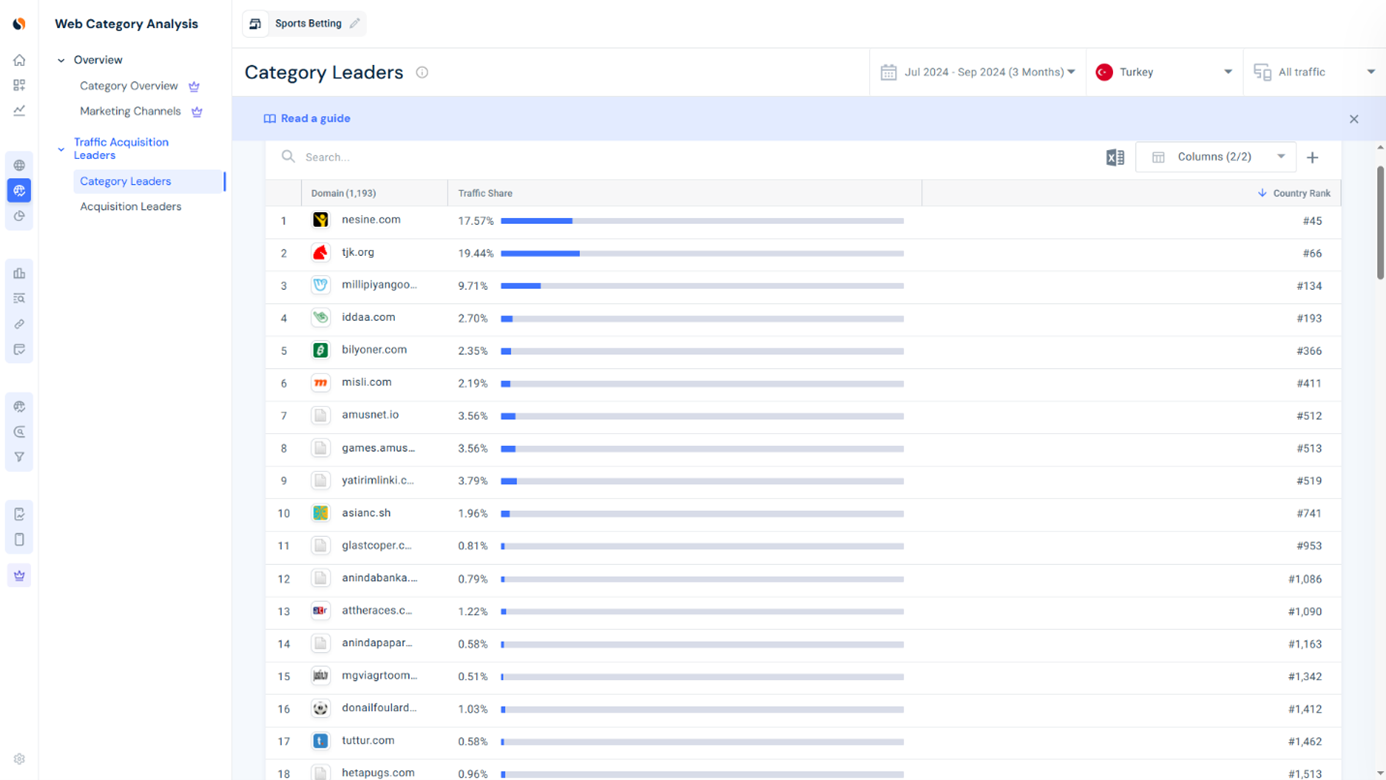Viewport: 1386px width, 780px height.
Task: Click the report checklist sidebar icon
Action: coord(19,514)
